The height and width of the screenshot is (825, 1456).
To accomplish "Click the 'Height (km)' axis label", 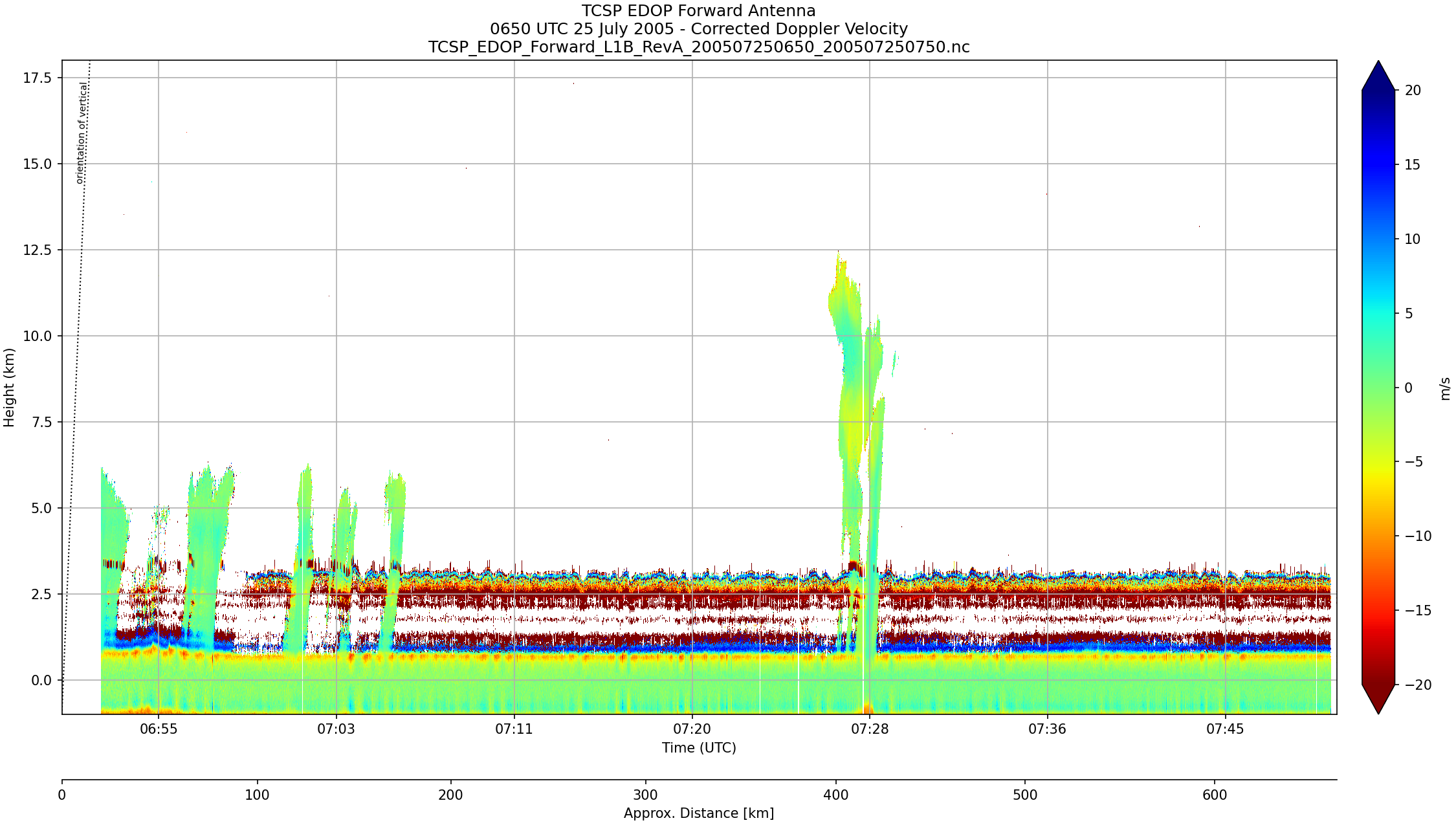I will click(9, 387).
